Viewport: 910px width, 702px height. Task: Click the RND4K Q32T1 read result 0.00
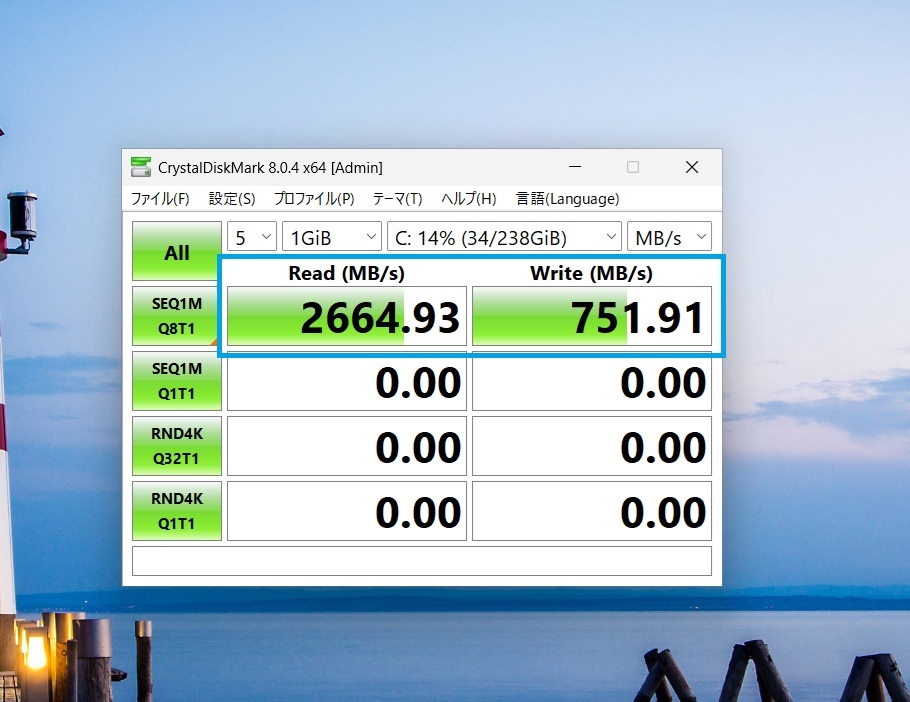[347, 446]
